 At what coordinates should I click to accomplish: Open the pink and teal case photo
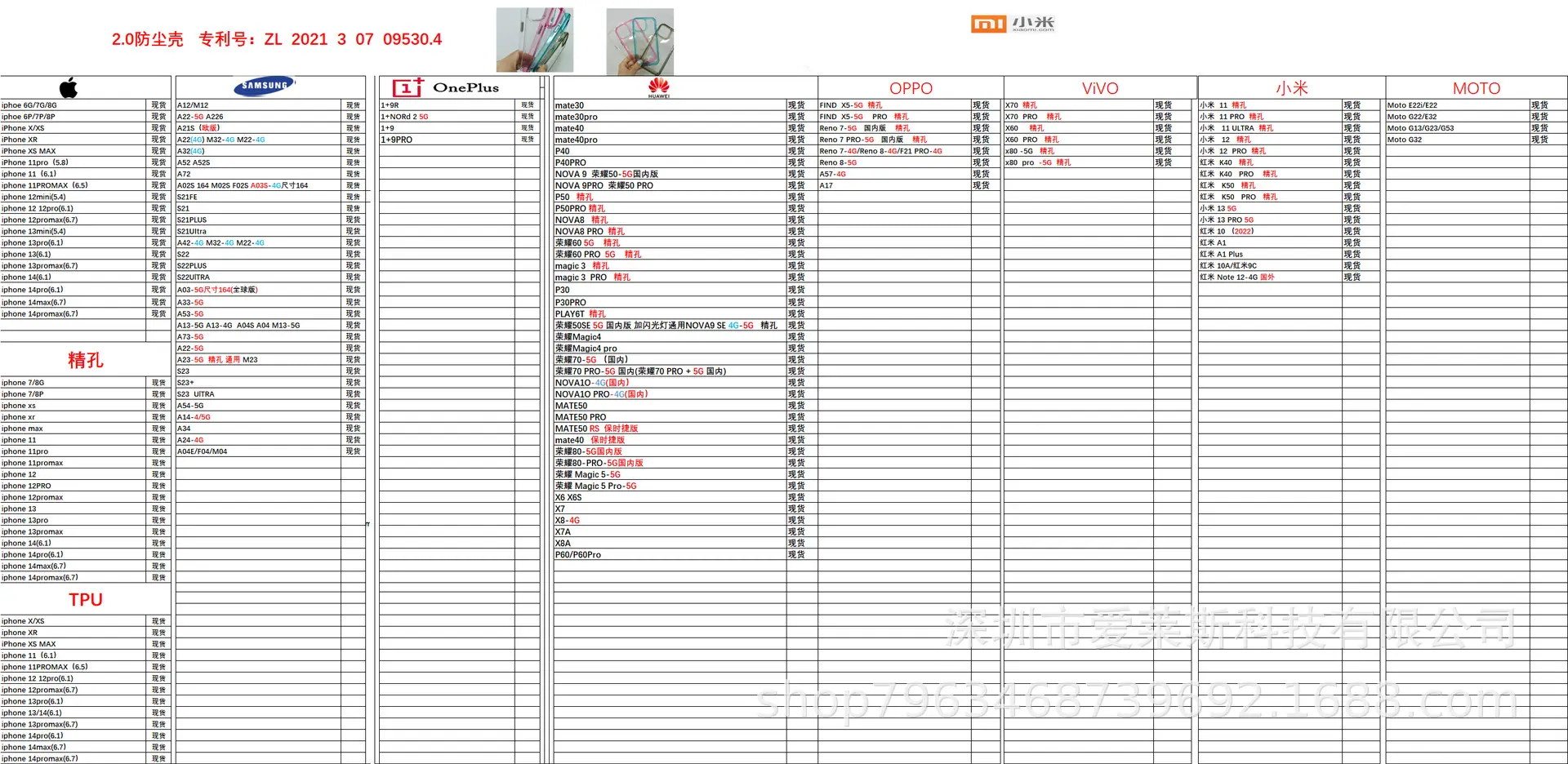640,42
